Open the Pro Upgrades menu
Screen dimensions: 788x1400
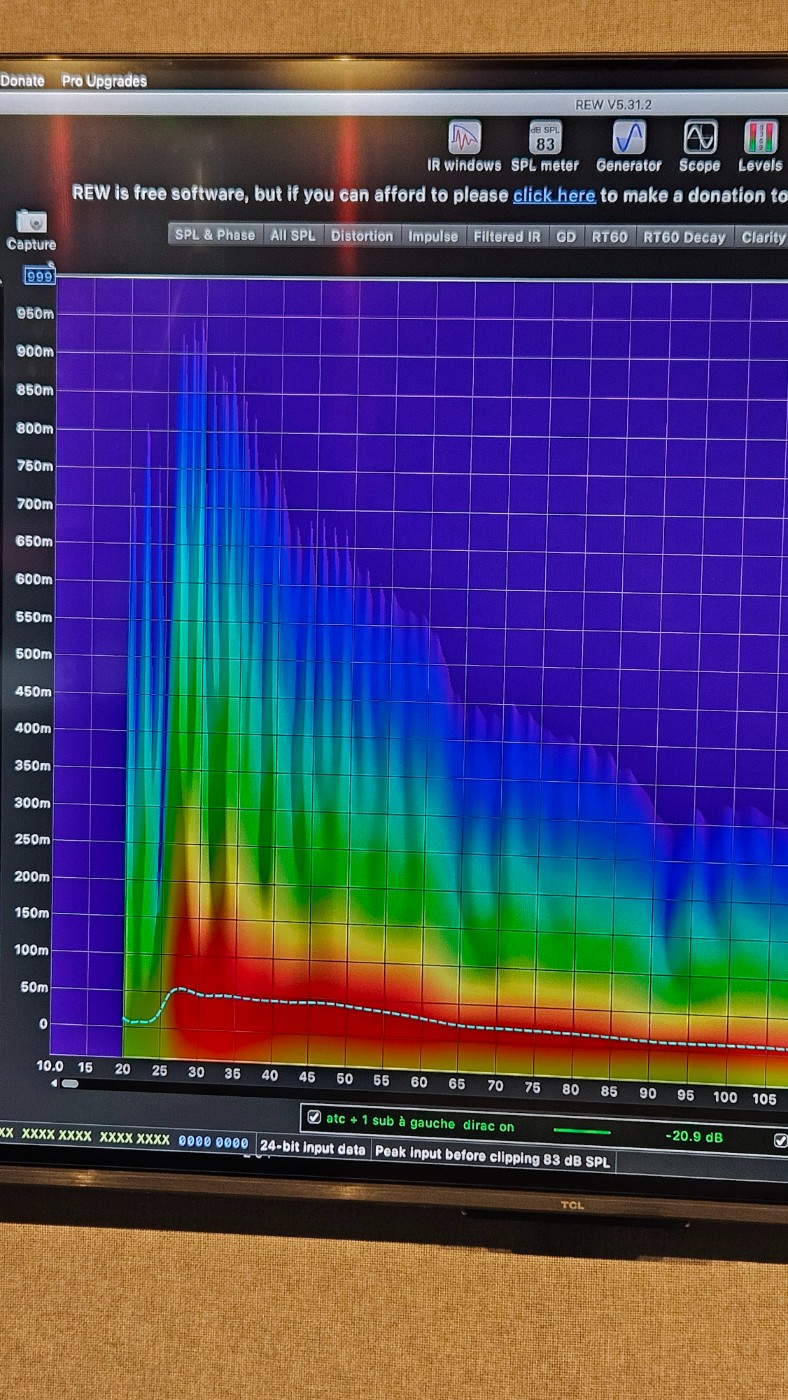(104, 81)
